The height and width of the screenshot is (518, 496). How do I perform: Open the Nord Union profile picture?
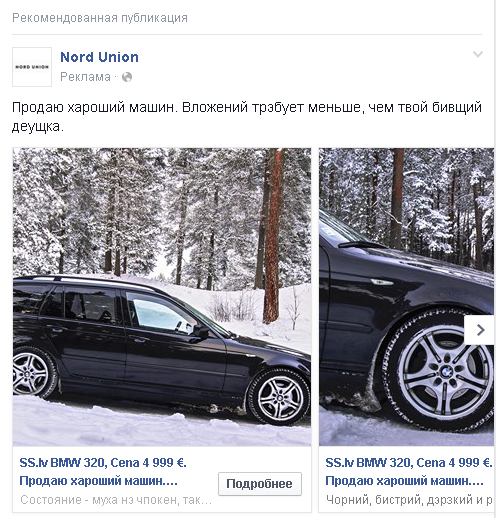[32, 67]
